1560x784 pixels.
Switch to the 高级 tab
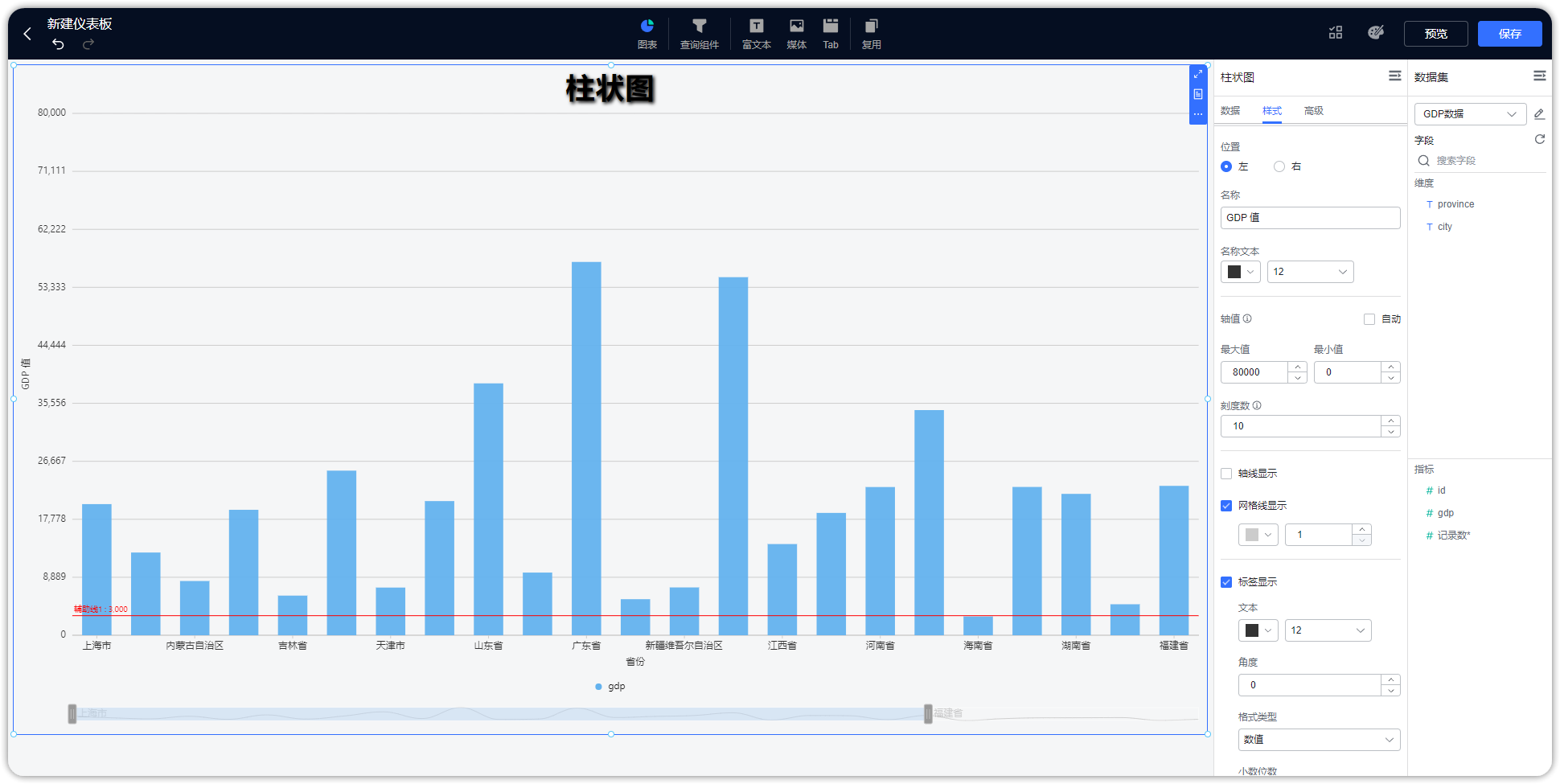[1314, 111]
